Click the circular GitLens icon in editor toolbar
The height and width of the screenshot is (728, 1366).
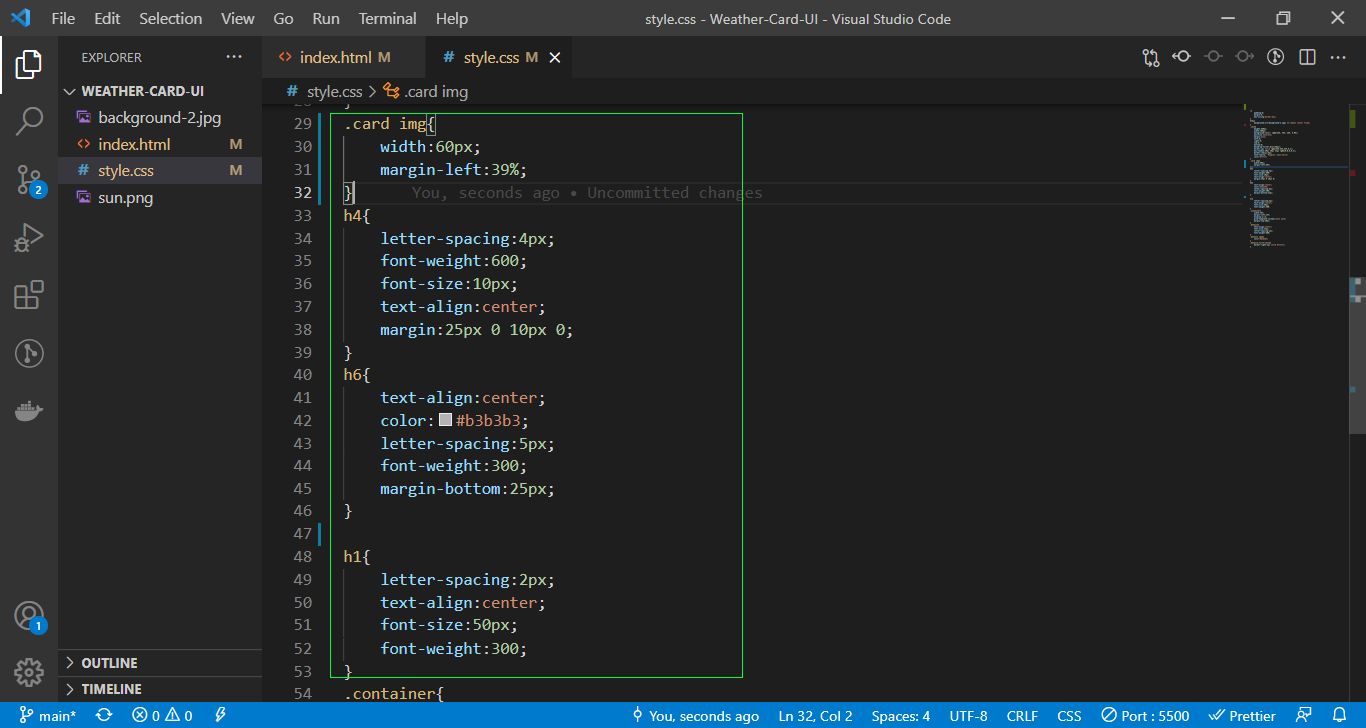[1275, 57]
